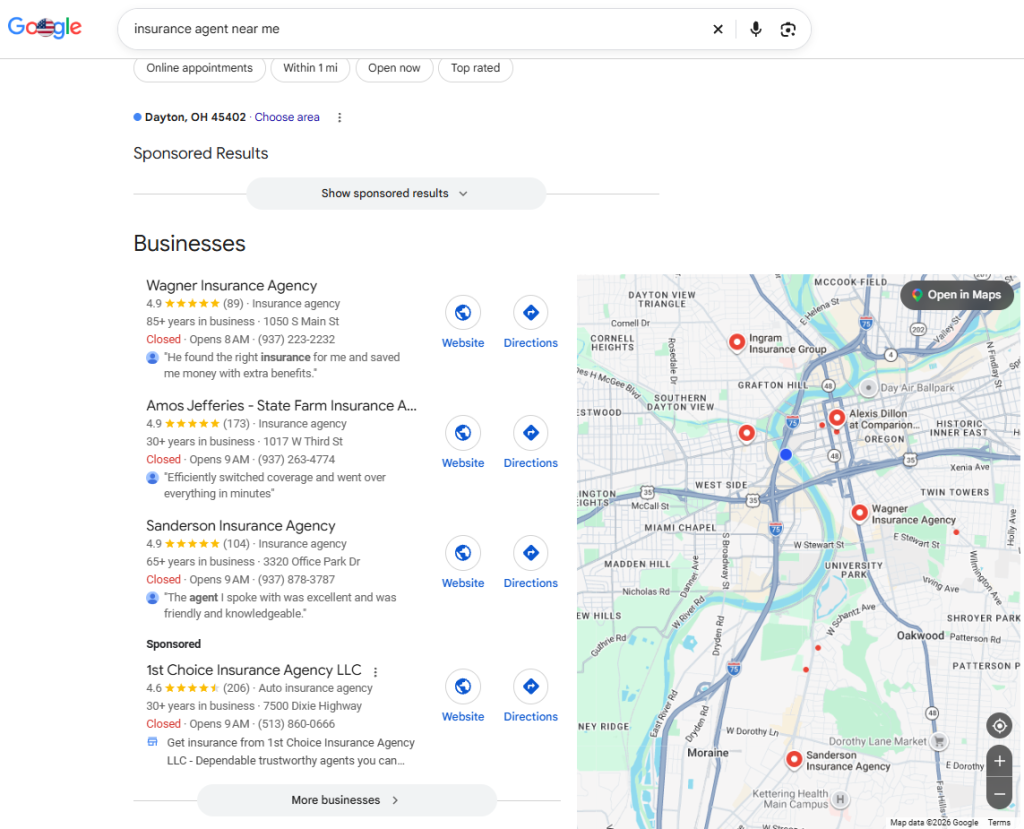Click the Terms link on the map
1024x829 pixels.
pos(999,822)
